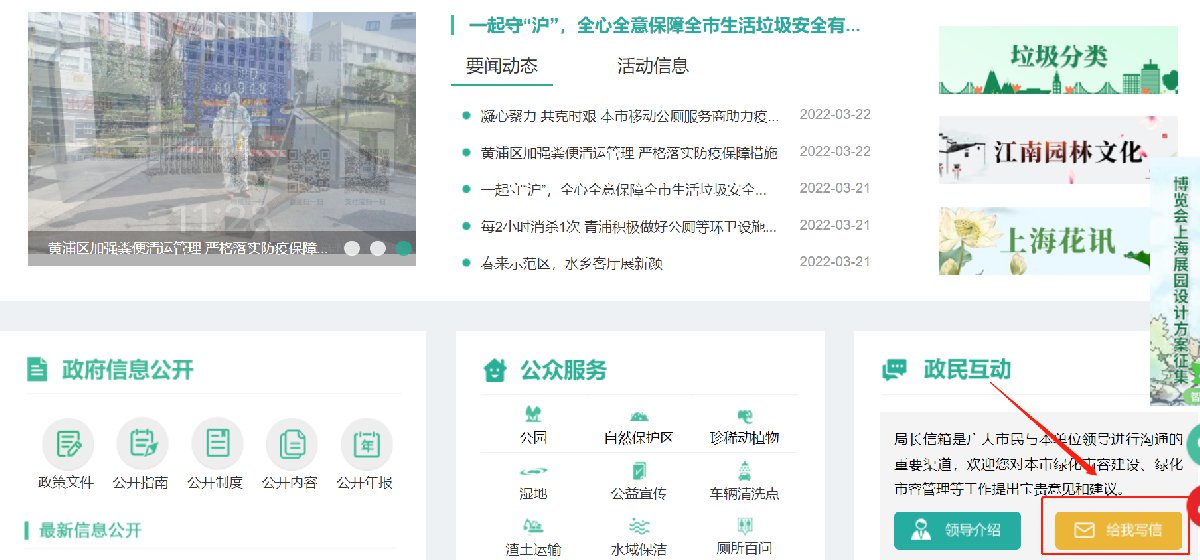Screen dimensions: 1200x560
Task: Click the 车辆清洗点 service icon
Action: click(x=744, y=471)
